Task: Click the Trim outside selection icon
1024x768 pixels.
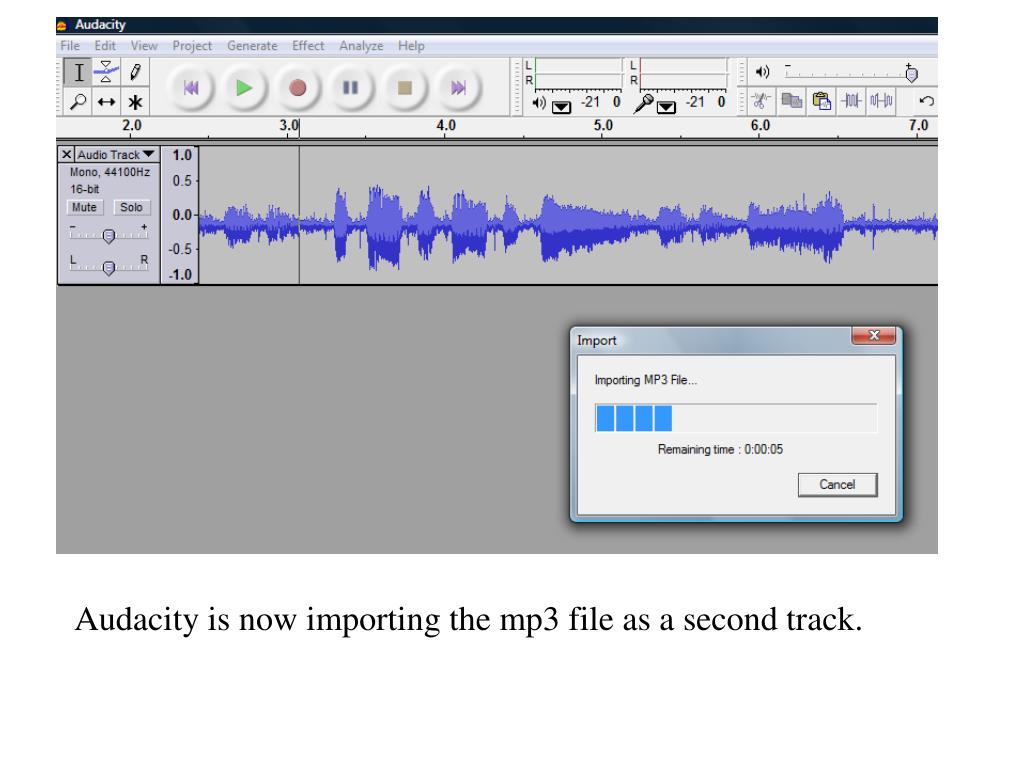Action: click(851, 101)
